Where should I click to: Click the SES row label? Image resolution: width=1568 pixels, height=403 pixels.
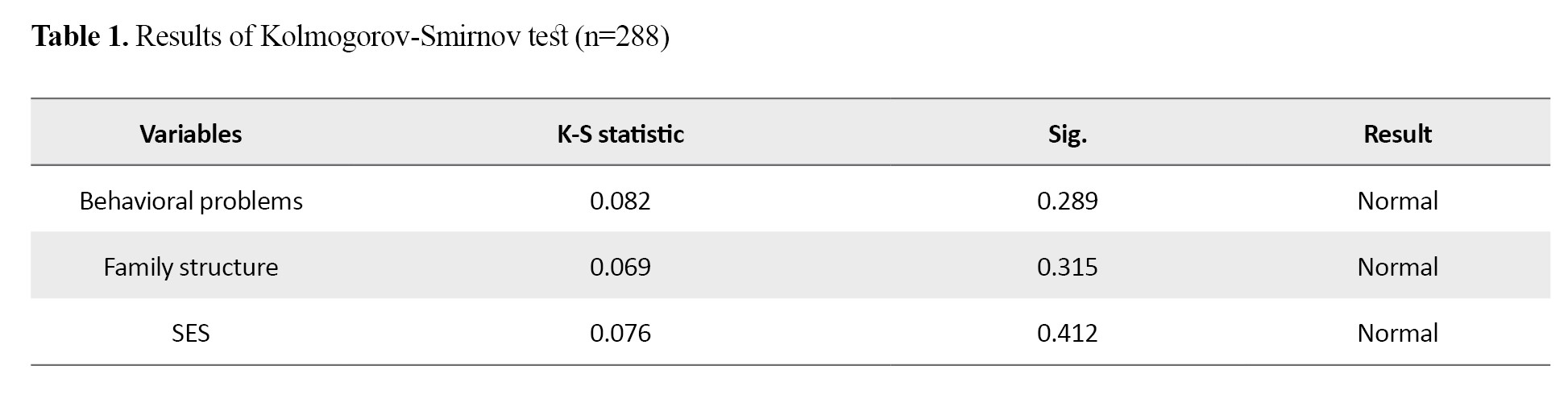click(191, 333)
